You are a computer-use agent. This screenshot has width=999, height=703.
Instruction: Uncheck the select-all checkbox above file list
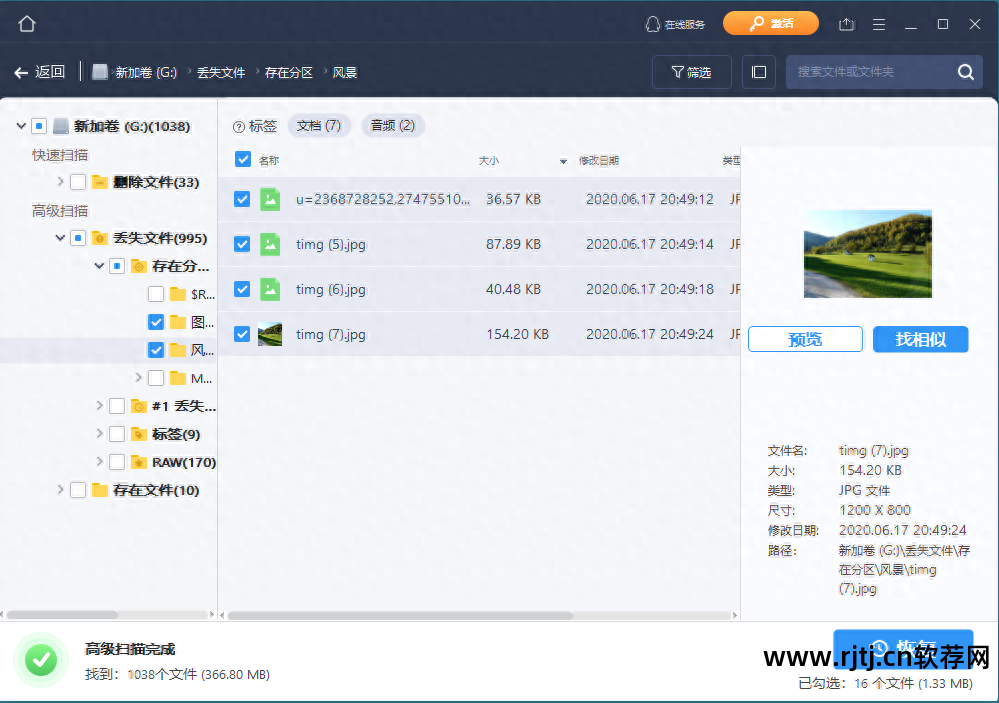tap(241, 159)
